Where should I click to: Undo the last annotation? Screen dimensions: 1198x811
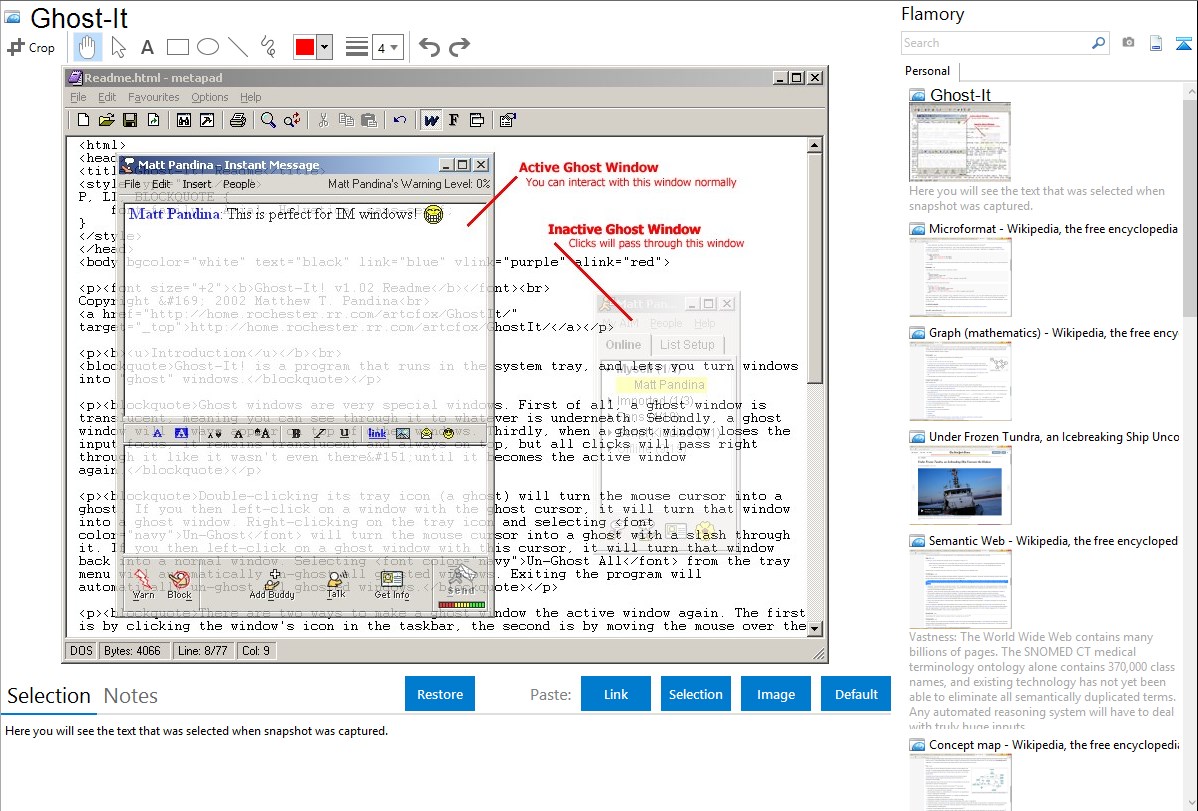pyautogui.click(x=429, y=47)
